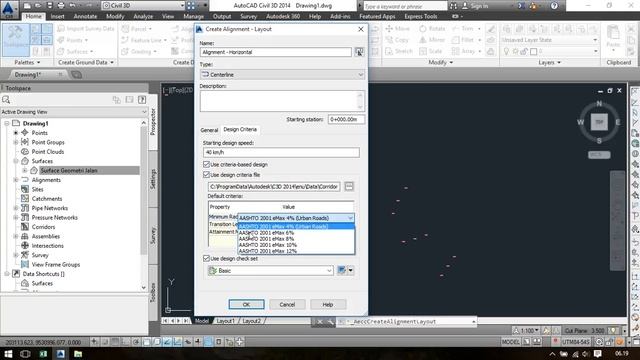The width and height of the screenshot is (640, 360).
Task: Click the Point Clouds tree icon
Action: click(25, 151)
